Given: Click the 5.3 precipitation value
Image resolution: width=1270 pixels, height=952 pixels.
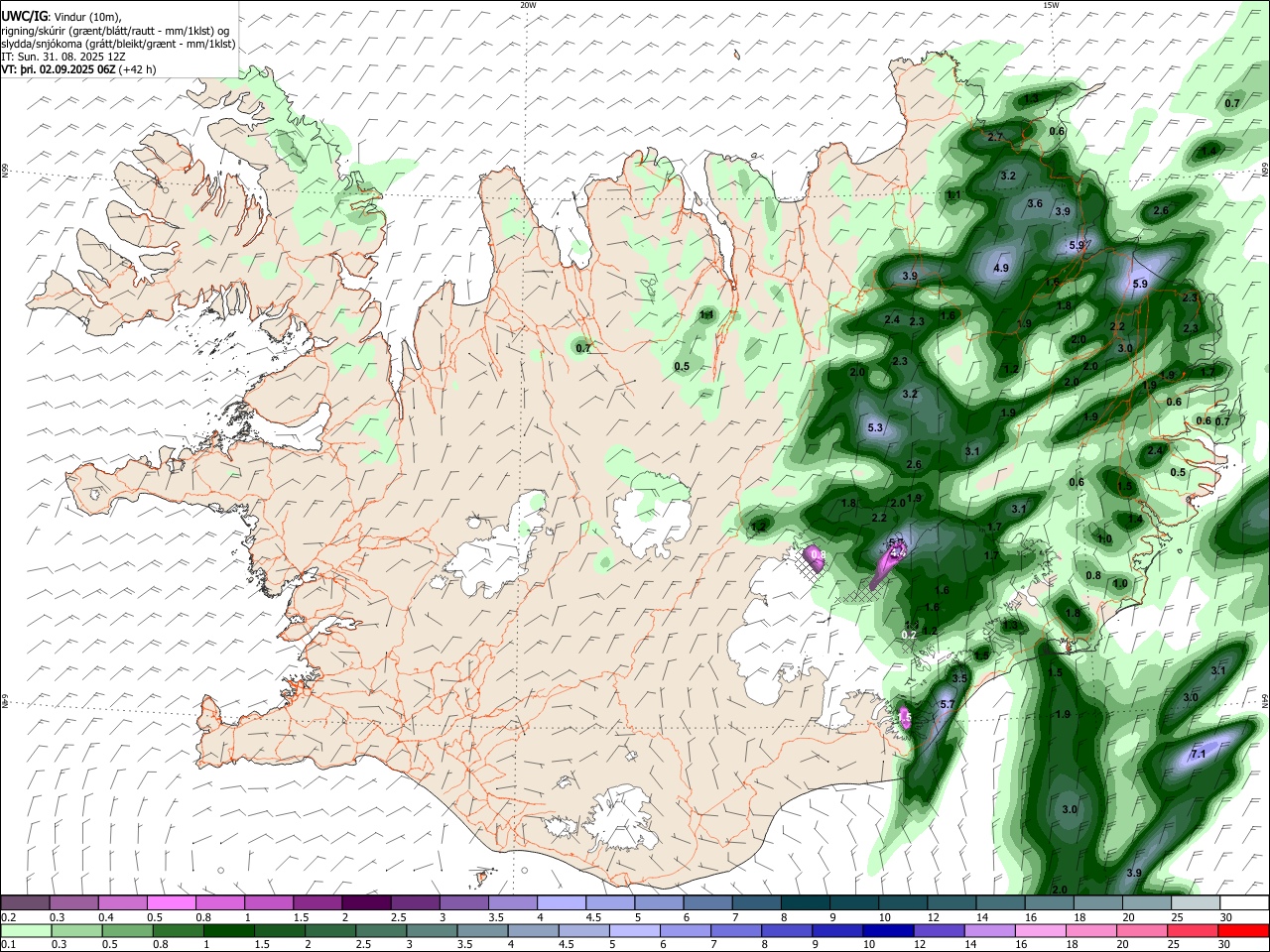Looking at the screenshot, I should pyautogui.click(x=875, y=427).
